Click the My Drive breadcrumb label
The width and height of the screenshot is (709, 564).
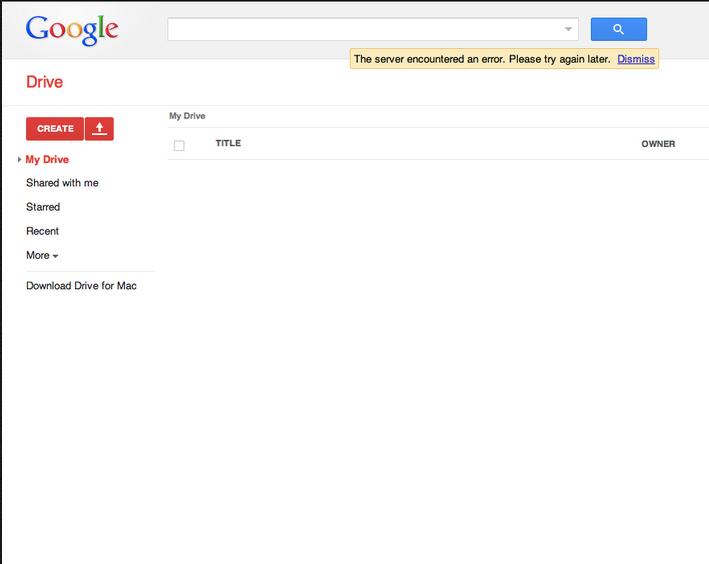[187, 116]
